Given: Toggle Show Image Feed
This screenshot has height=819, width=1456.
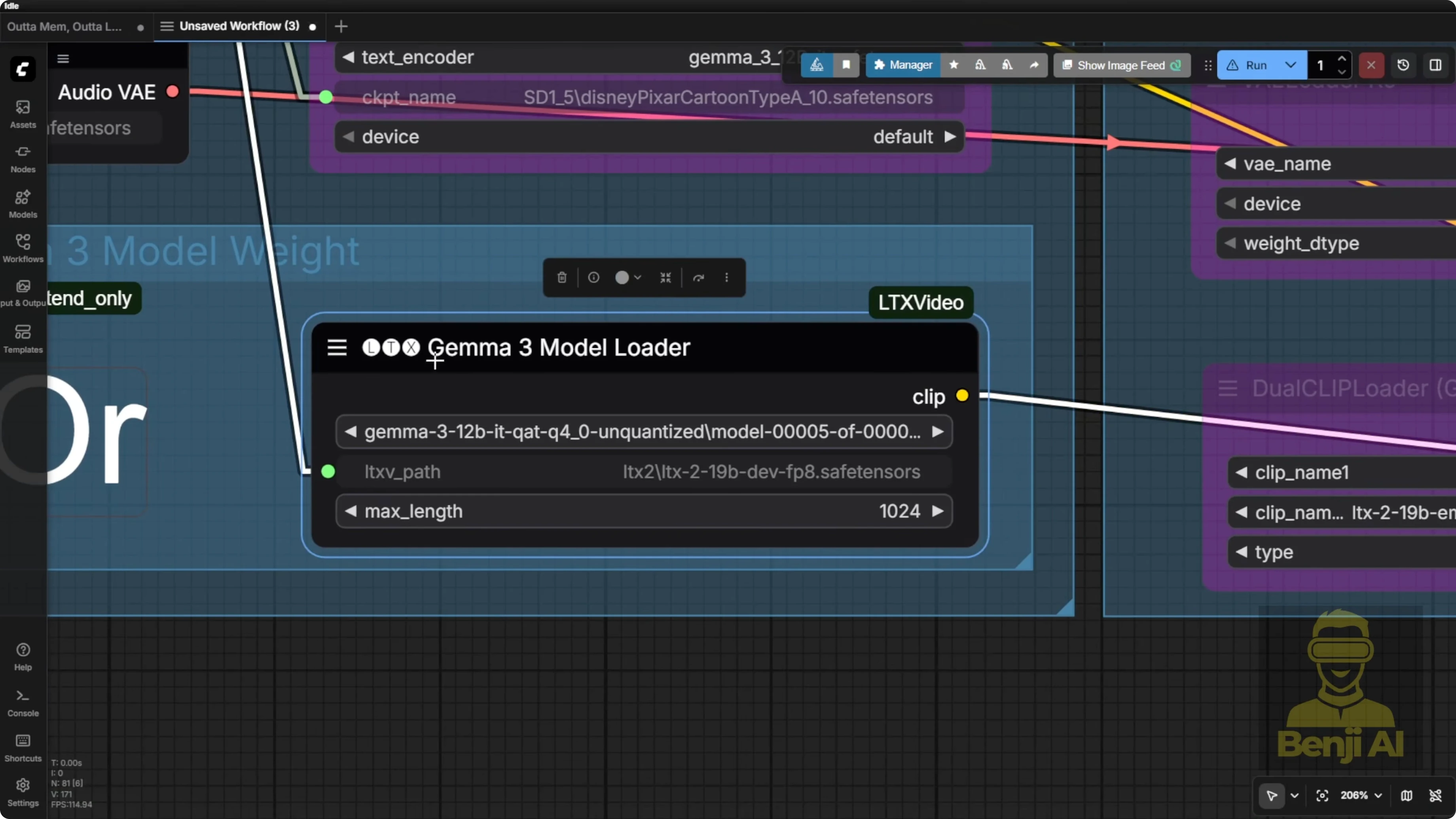Looking at the screenshot, I should pyautogui.click(x=1121, y=65).
